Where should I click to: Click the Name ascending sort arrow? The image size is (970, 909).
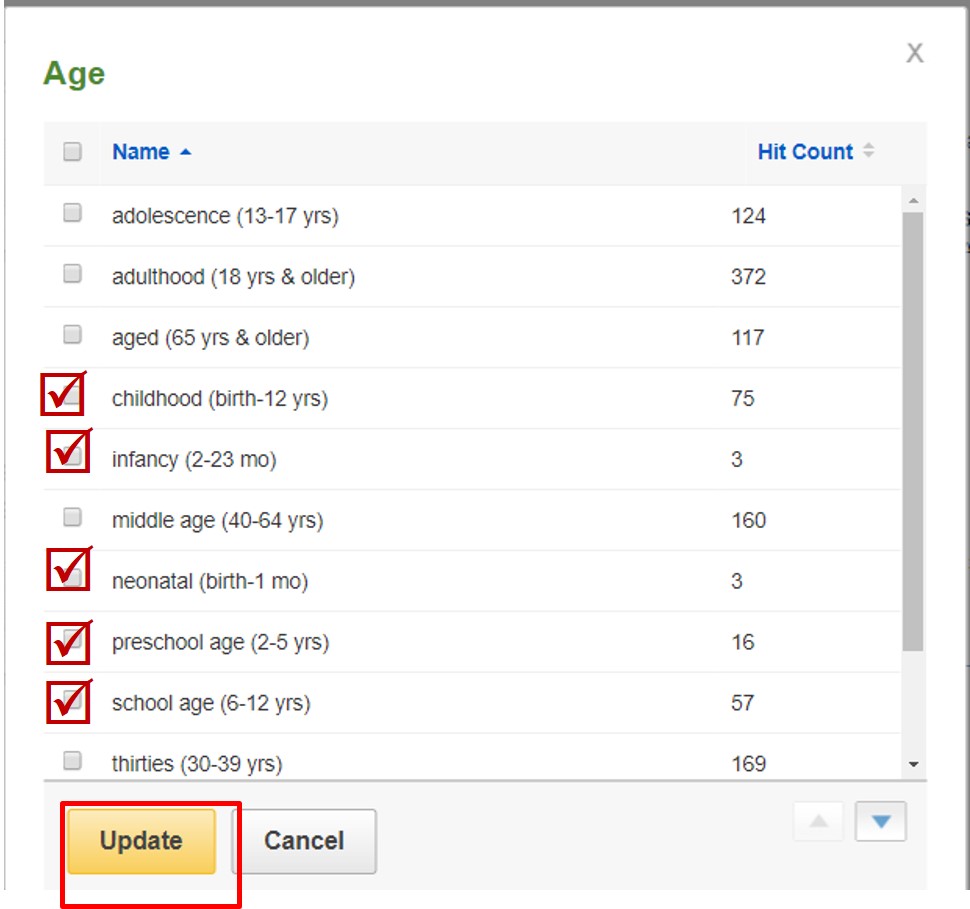[186, 152]
